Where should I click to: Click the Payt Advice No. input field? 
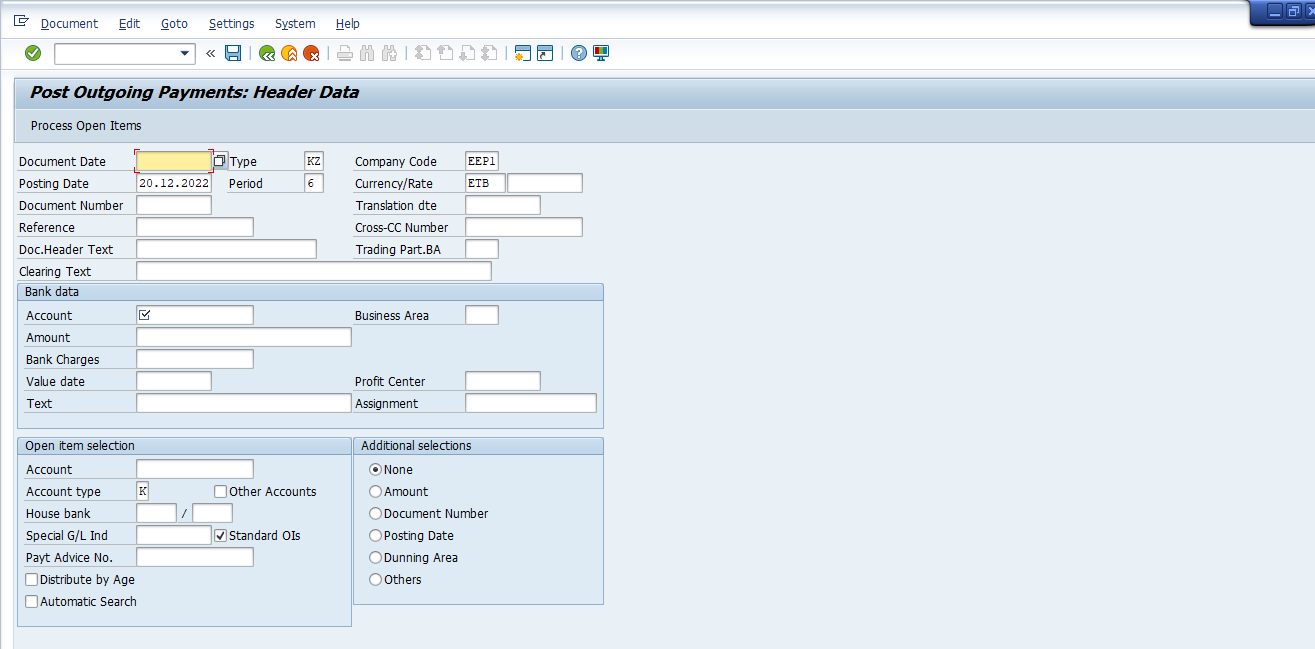pyautogui.click(x=195, y=557)
